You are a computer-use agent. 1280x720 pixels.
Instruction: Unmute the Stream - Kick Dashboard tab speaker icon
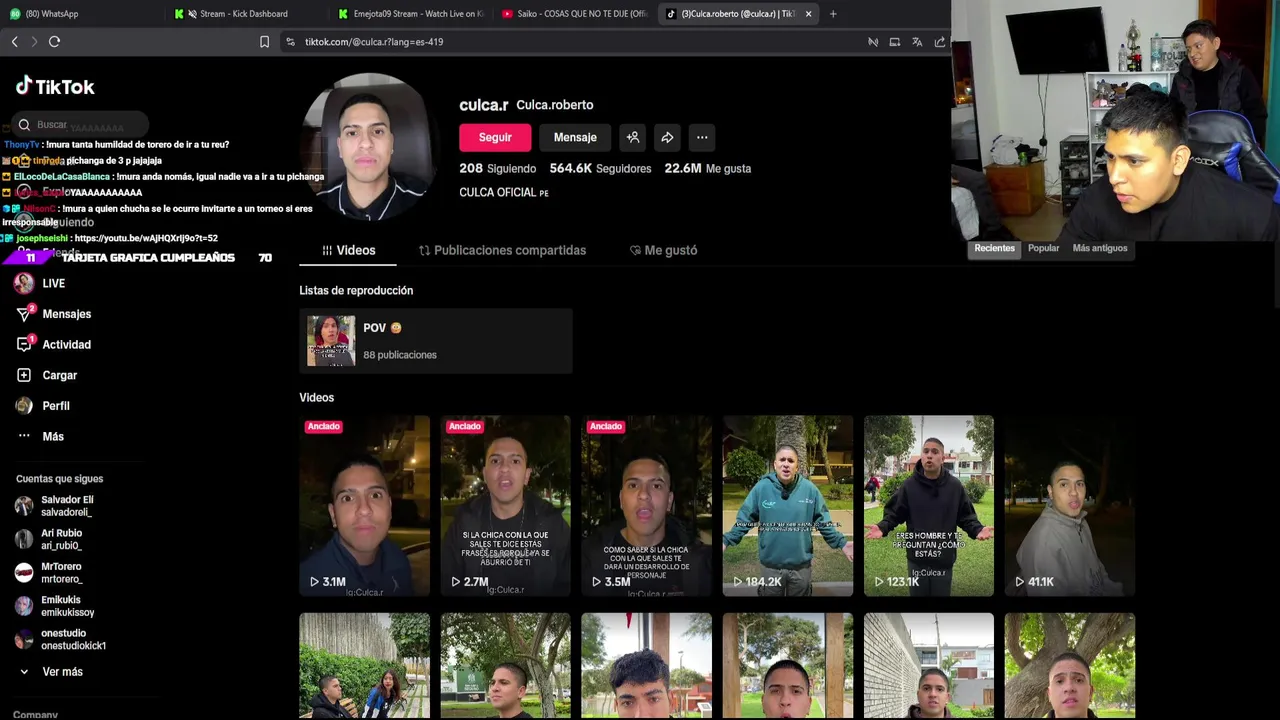192,14
